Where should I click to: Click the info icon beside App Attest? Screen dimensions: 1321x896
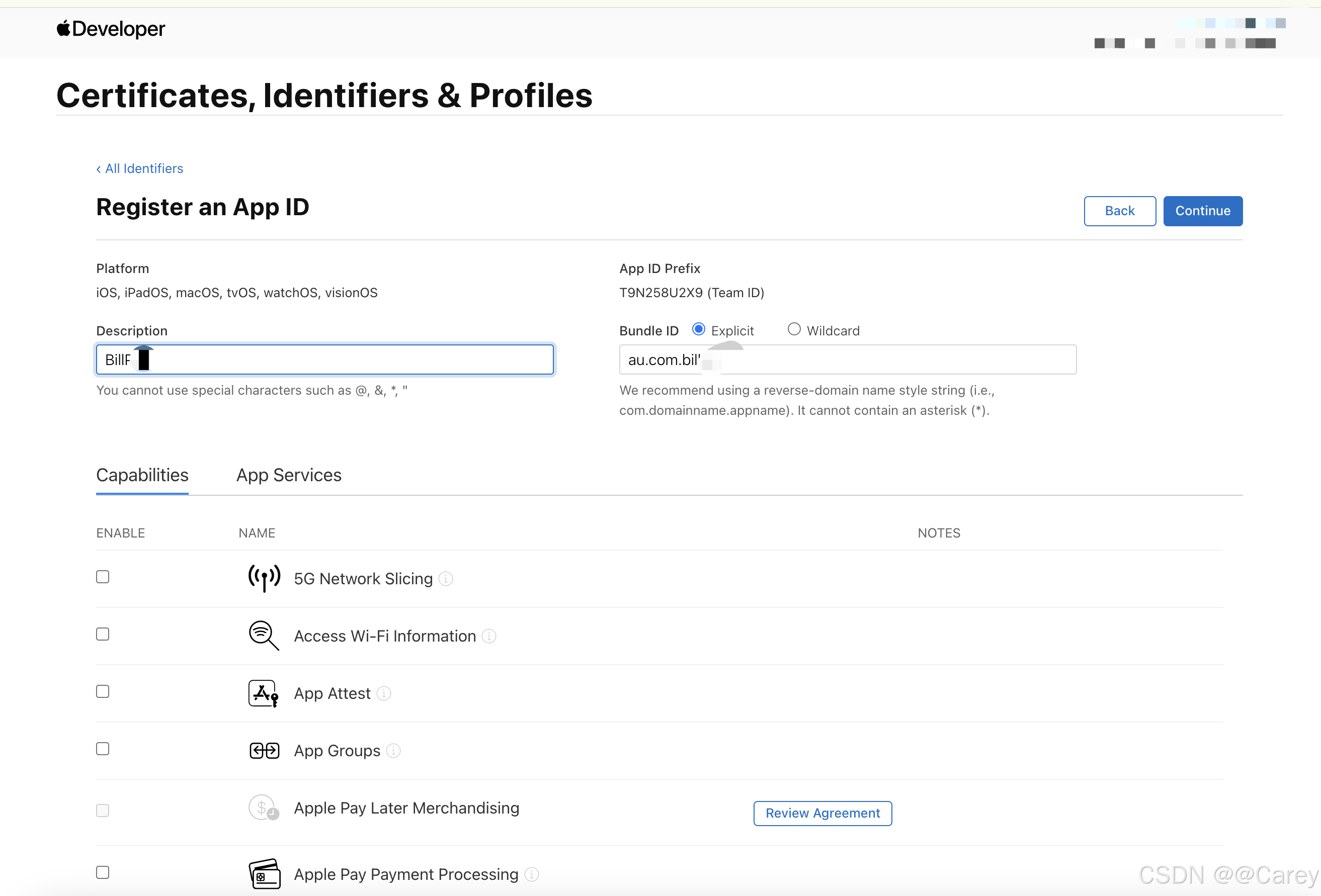[x=384, y=693]
